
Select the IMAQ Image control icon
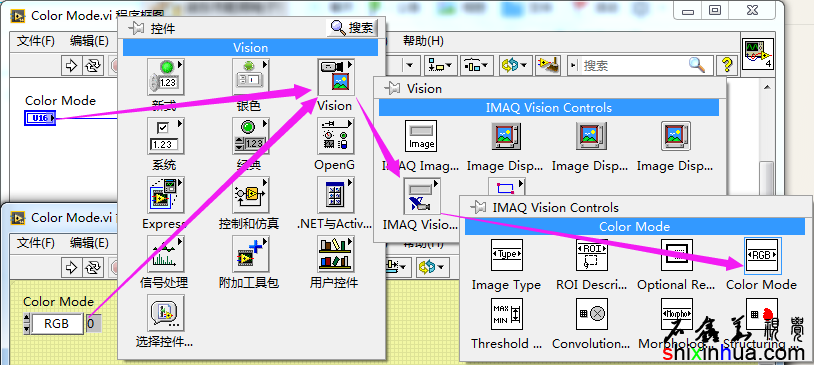click(421, 136)
